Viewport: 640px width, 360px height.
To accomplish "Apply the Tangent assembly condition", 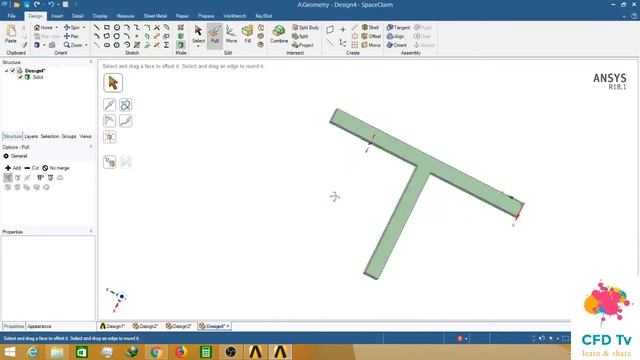I will 398,27.
